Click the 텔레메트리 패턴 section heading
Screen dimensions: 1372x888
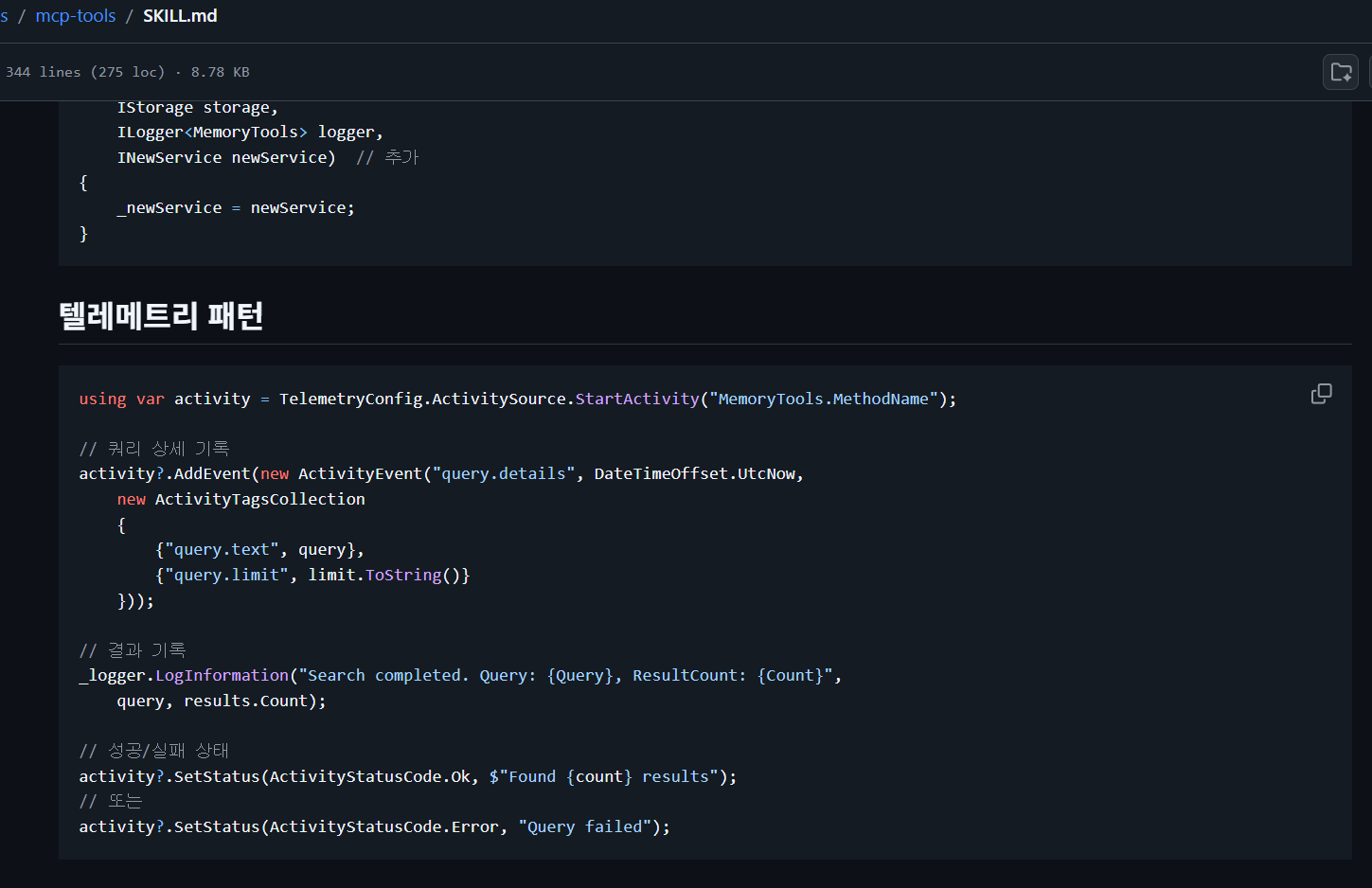(161, 316)
